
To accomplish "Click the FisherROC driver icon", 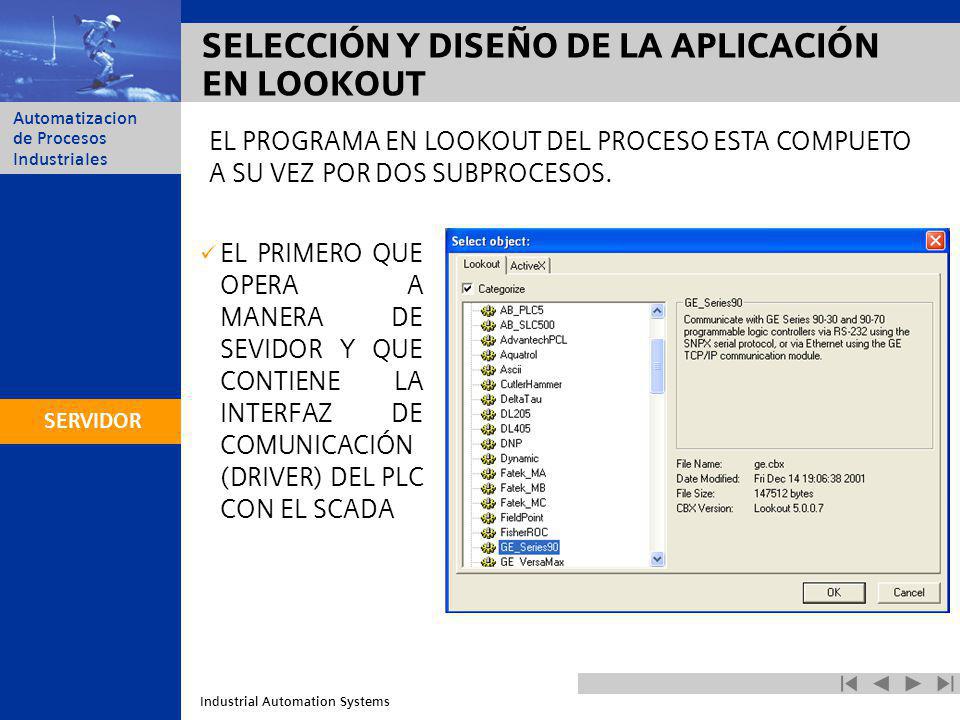I will point(488,533).
